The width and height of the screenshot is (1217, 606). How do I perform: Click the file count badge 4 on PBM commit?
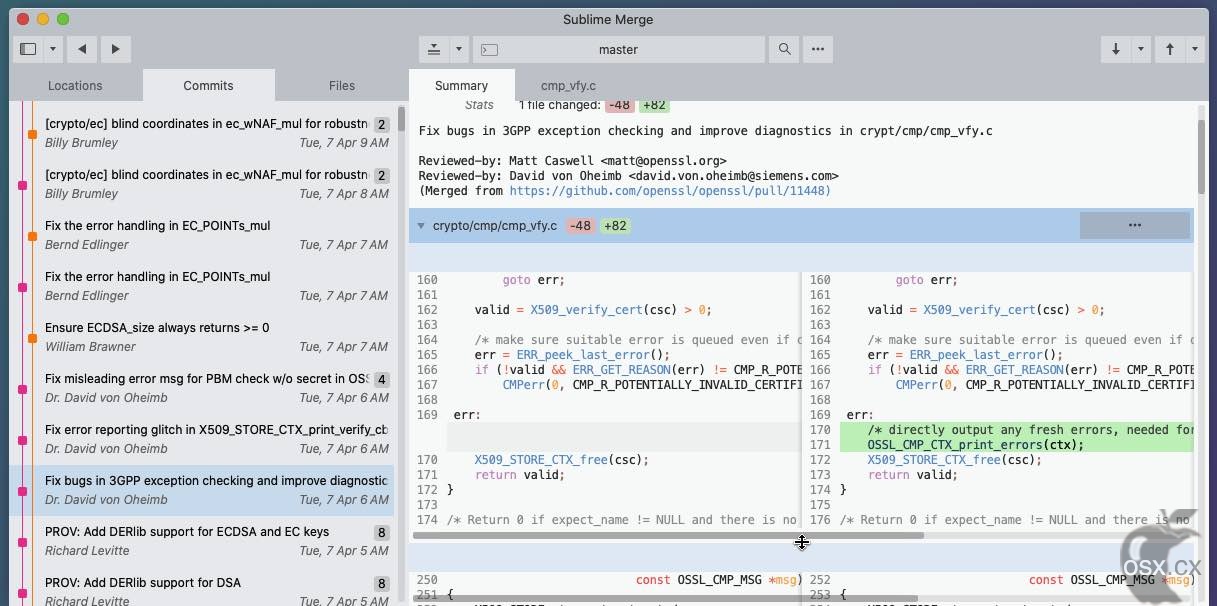381,380
